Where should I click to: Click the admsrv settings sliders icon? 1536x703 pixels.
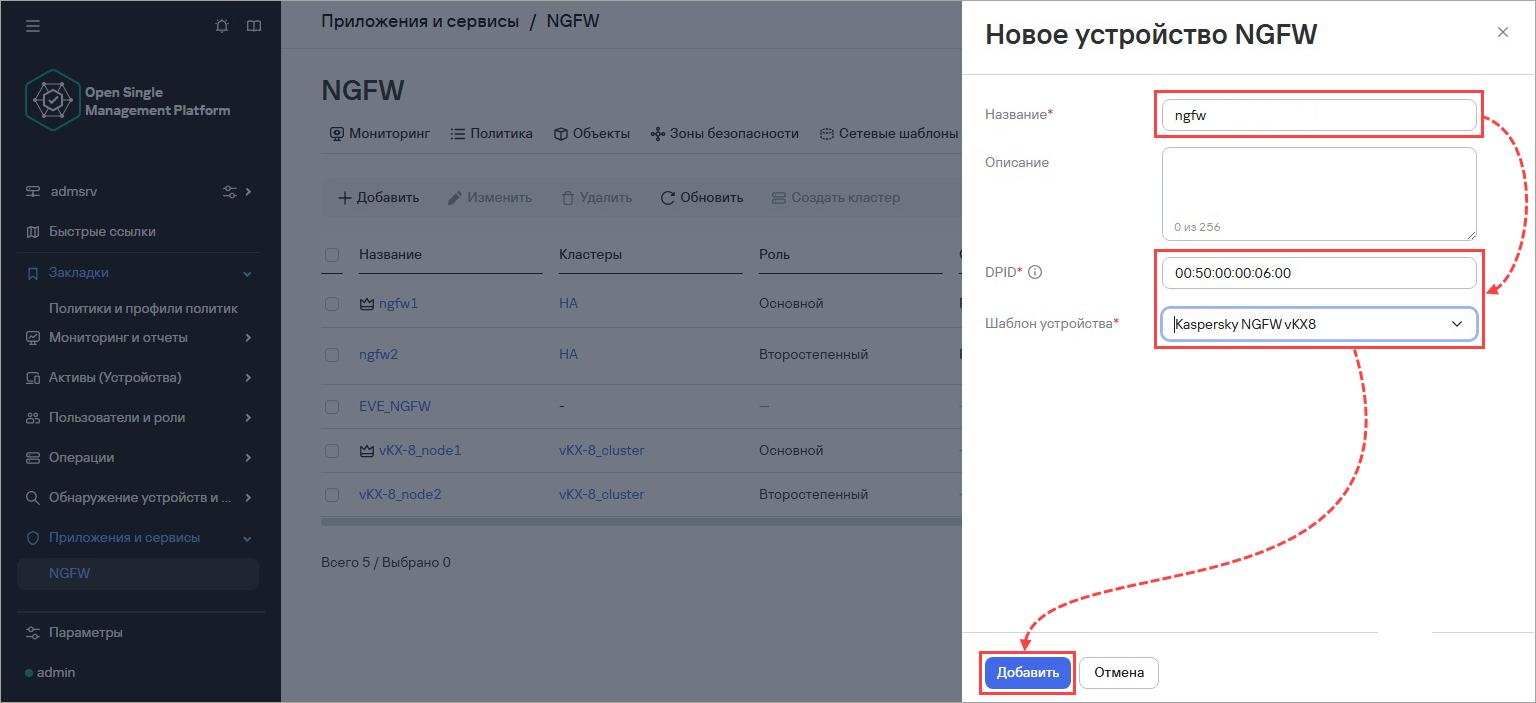point(230,191)
